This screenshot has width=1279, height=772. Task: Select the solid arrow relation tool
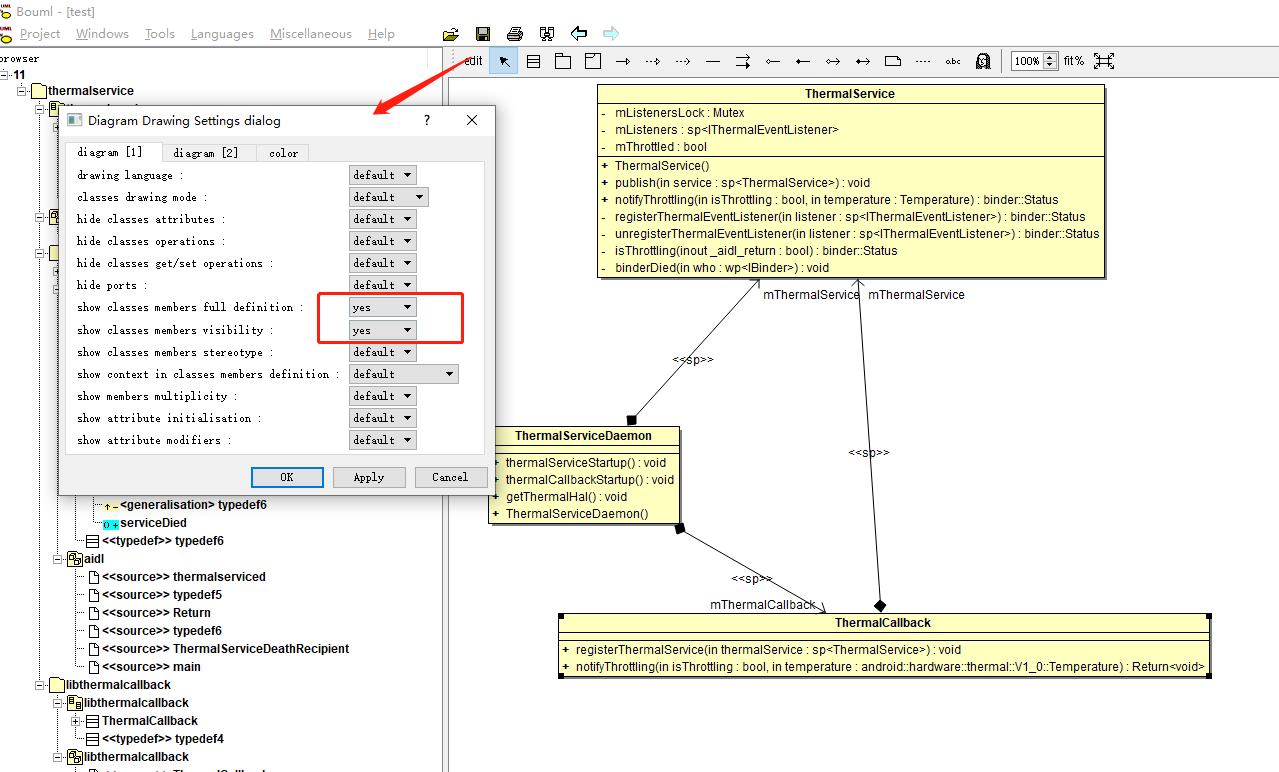tap(623, 61)
